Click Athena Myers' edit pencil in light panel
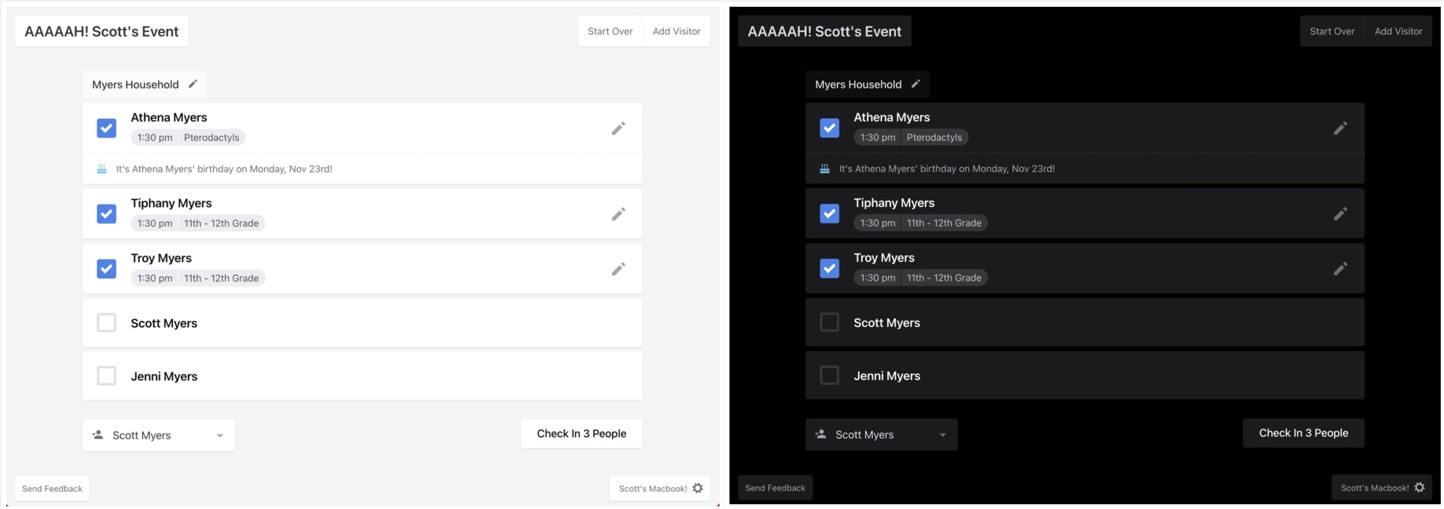 [x=618, y=128]
